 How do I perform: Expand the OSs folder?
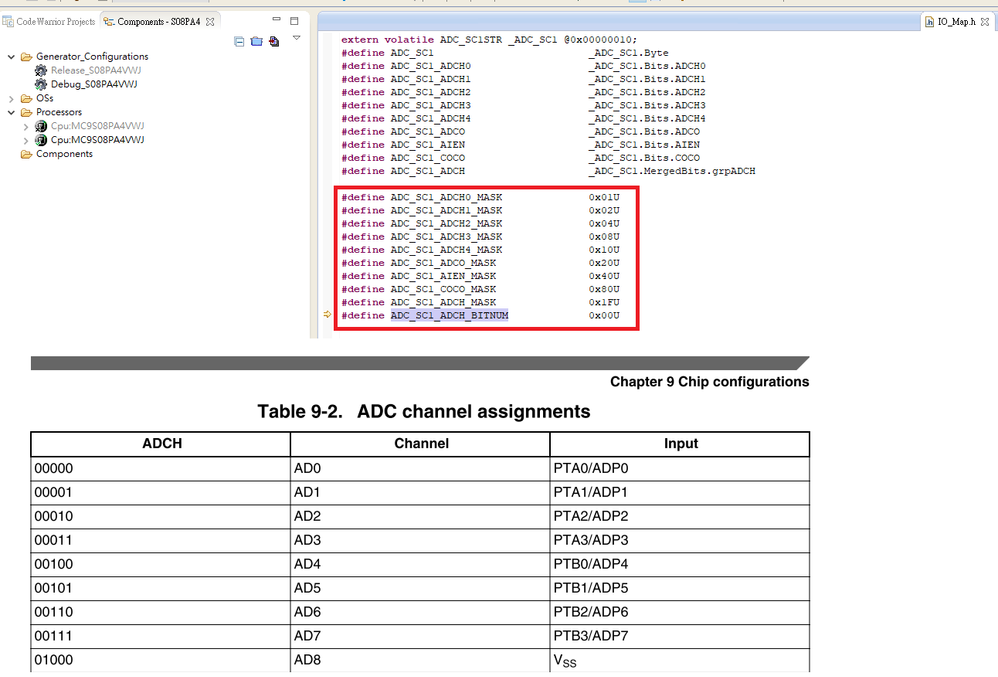pos(11,99)
